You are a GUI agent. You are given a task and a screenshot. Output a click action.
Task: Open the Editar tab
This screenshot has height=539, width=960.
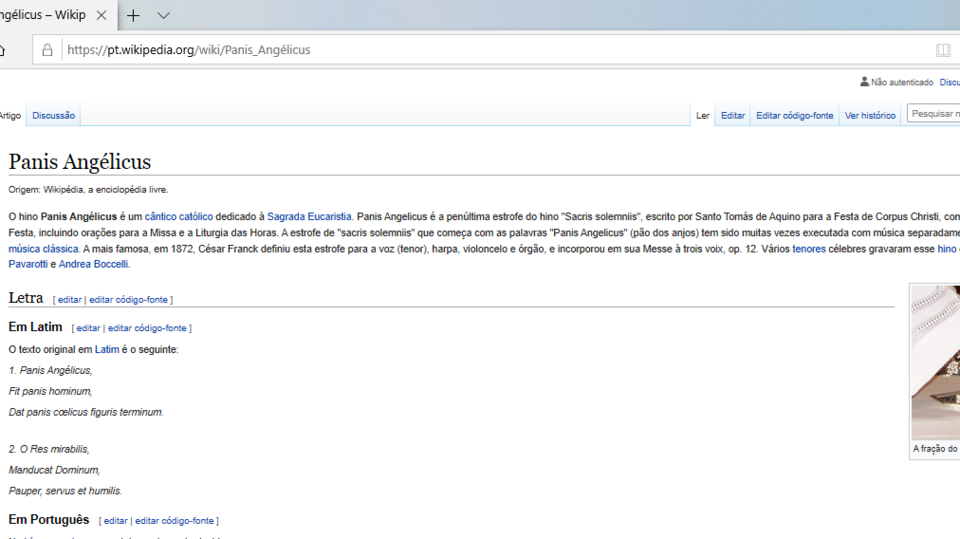733,116
